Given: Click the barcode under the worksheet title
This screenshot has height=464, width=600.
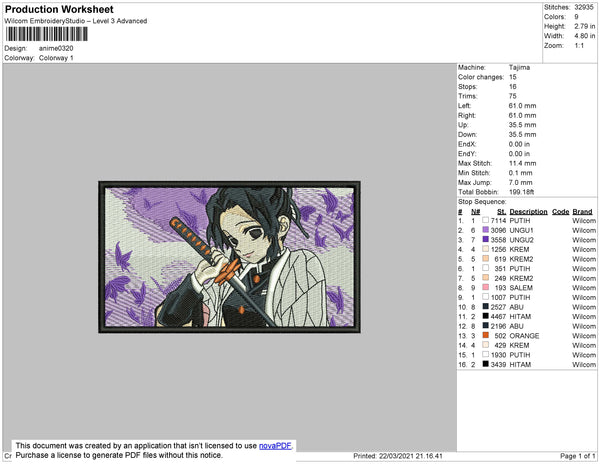Looking at the screenshot, I should click(x=46, y=34).
